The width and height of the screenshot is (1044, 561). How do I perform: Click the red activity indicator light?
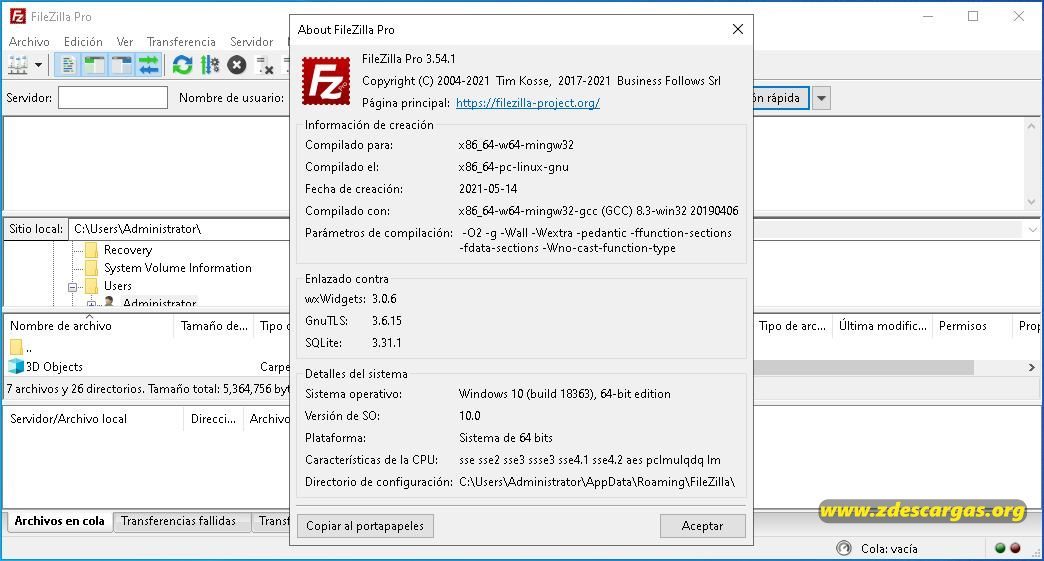pyautogui.click(x=1015, y=548)
